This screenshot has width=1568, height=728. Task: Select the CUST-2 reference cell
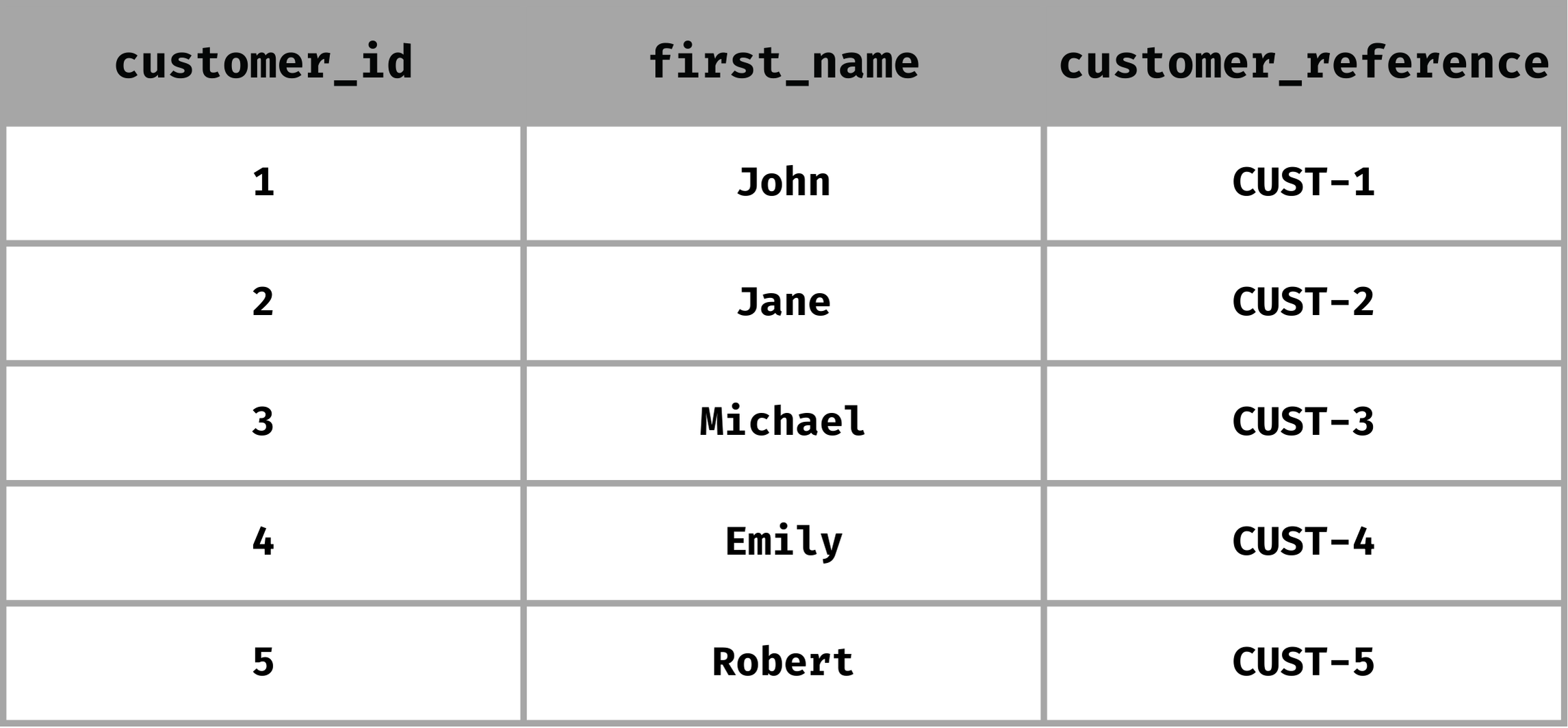1303,303
